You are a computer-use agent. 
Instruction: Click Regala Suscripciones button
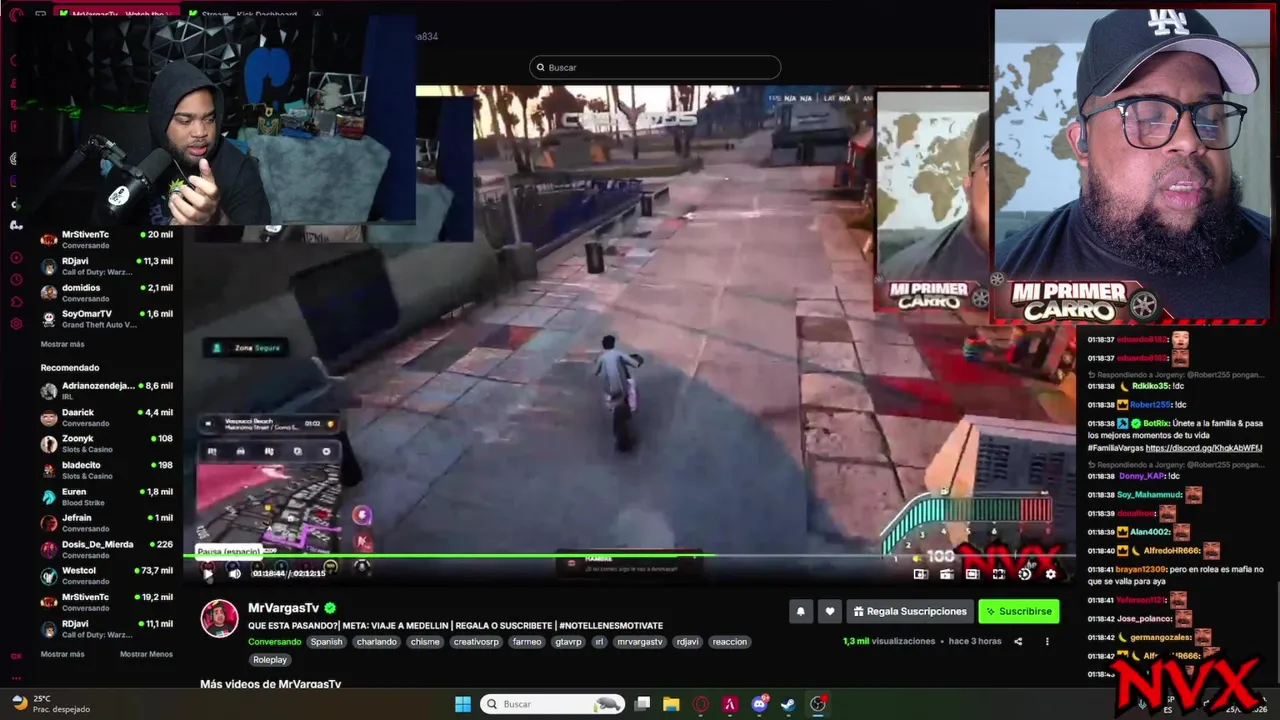coord(910,611)
